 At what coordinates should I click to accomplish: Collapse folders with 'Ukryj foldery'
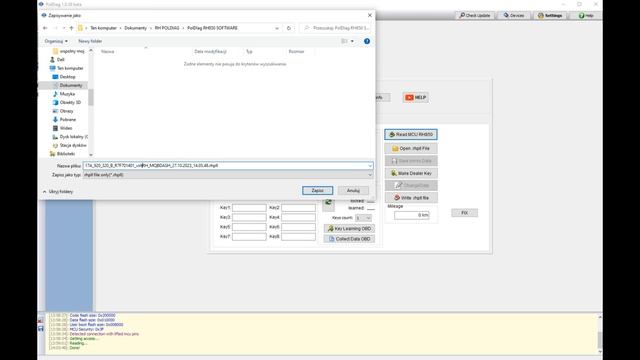(x=58, y=191)
